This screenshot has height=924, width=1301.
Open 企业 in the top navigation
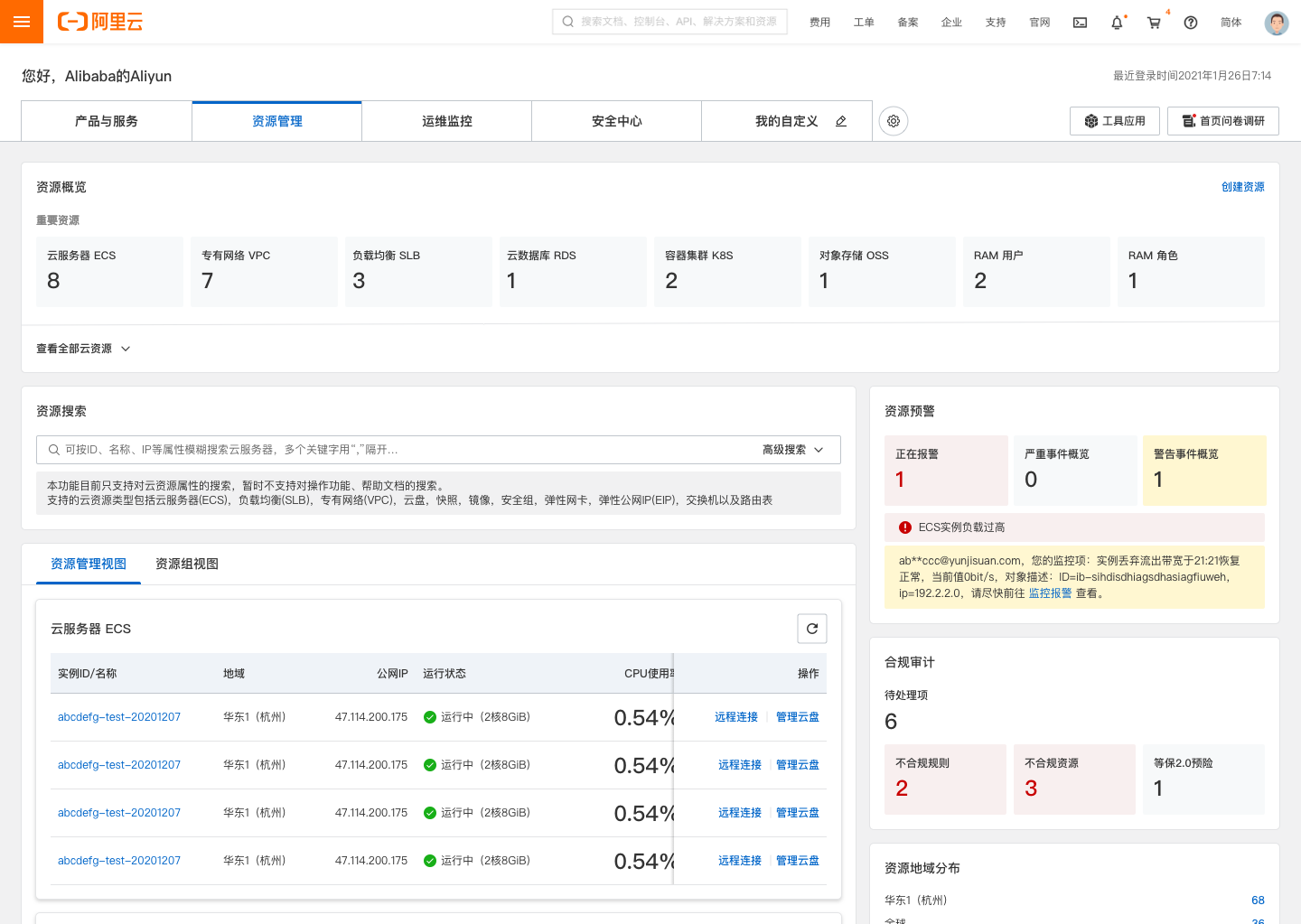pyautogui.click(x=951, y=23)
